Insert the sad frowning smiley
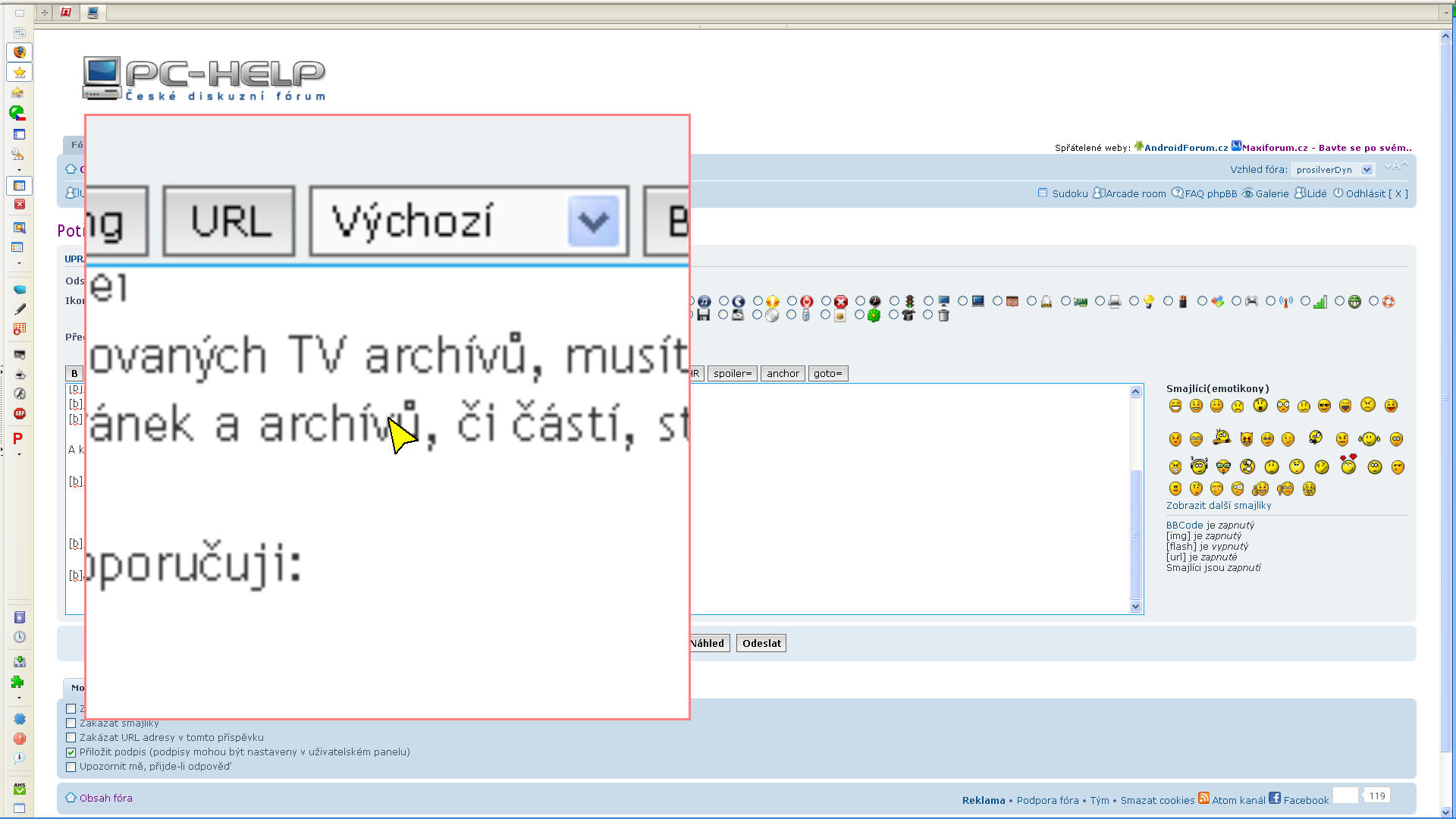The height and width of the screenshot is (819, 1456). 1238,406
